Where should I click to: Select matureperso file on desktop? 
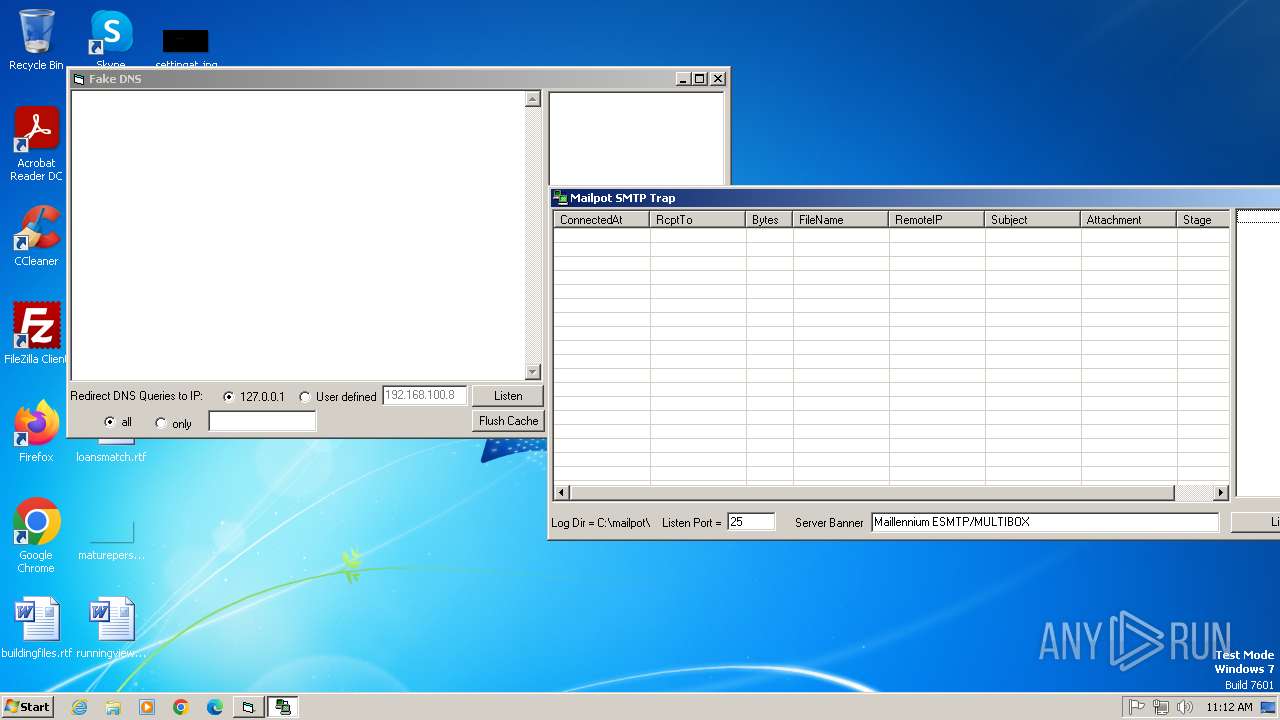pyautogui.click(x=111, y=540)
